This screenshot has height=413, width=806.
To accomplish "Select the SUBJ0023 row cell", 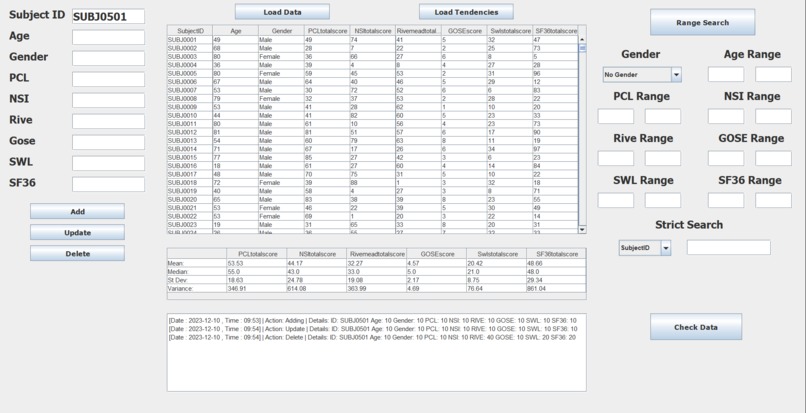I will tap(190, 224).
